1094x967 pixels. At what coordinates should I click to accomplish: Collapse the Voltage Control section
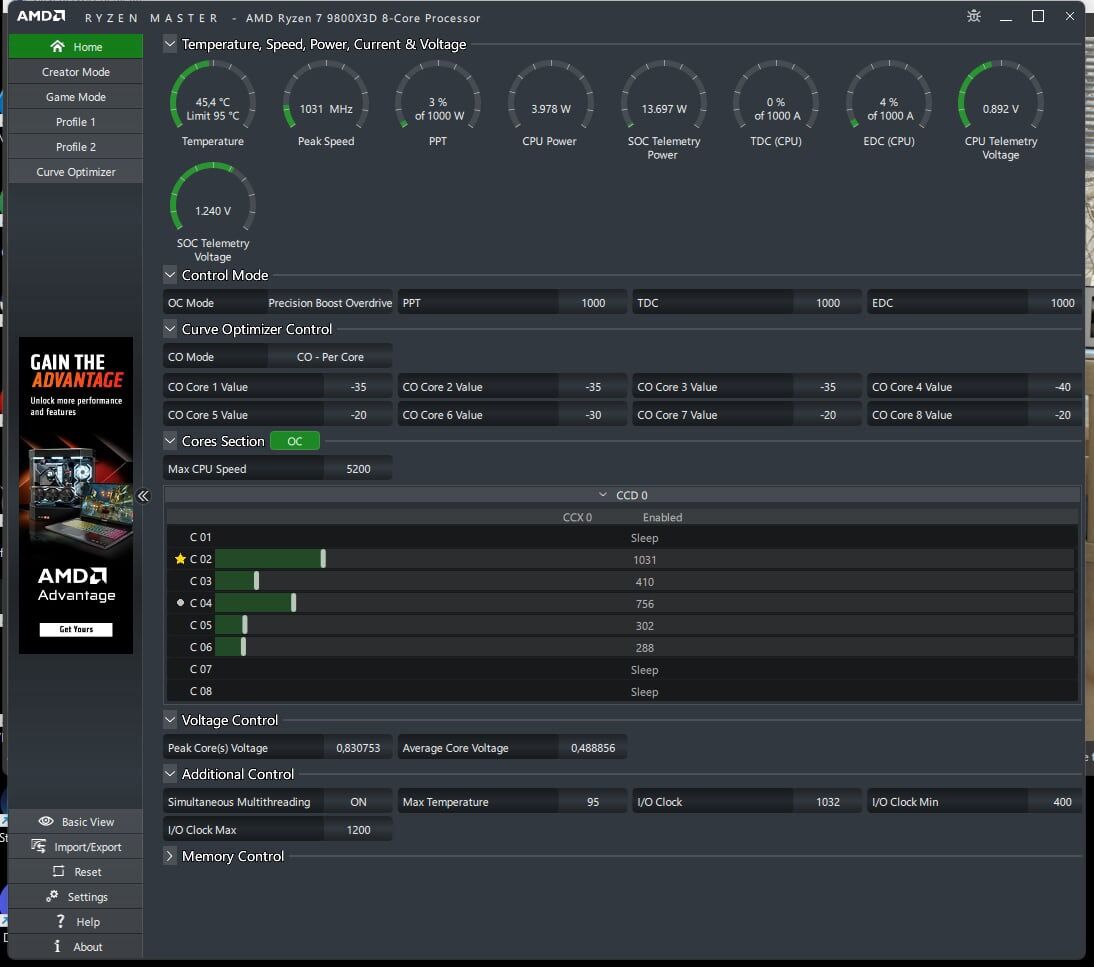[170, 719]
